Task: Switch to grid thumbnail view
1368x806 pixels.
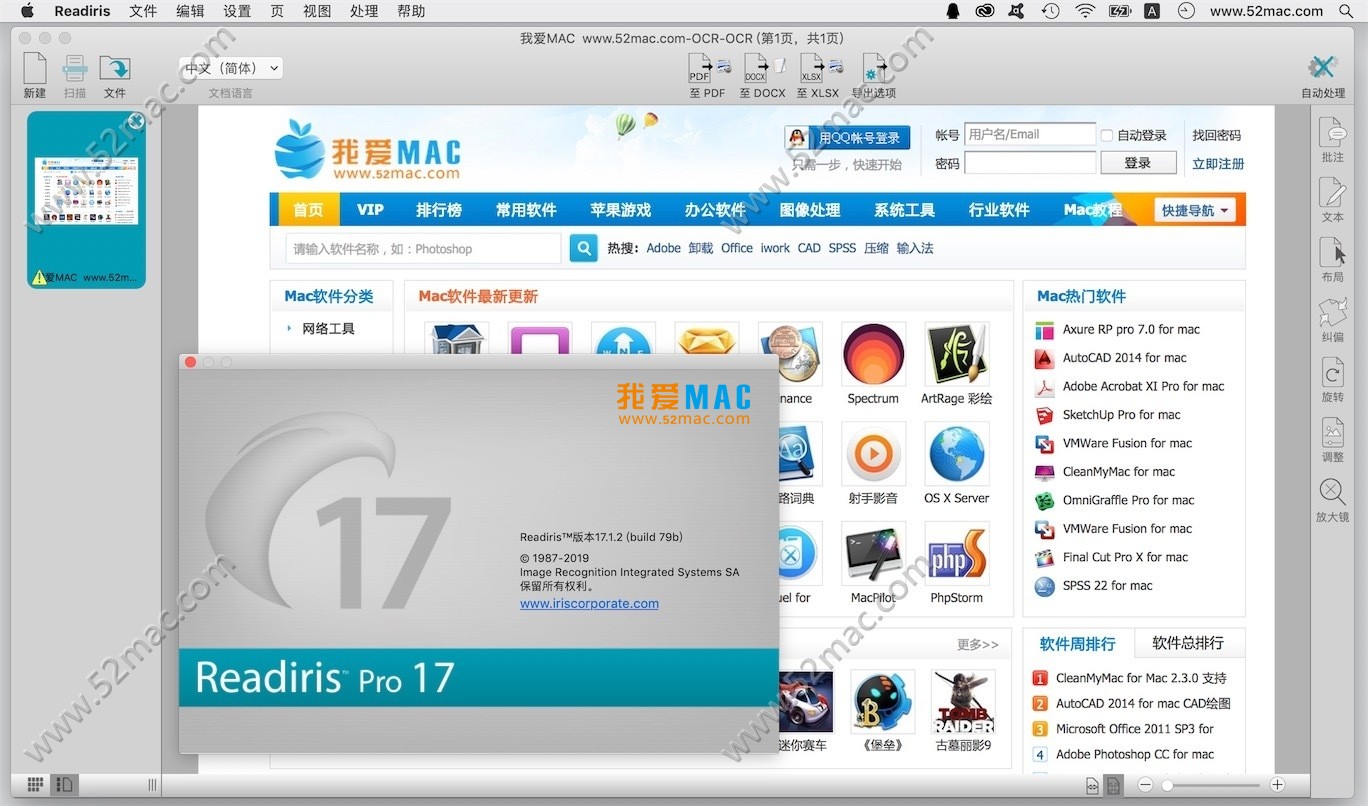Action: (35, 785)
